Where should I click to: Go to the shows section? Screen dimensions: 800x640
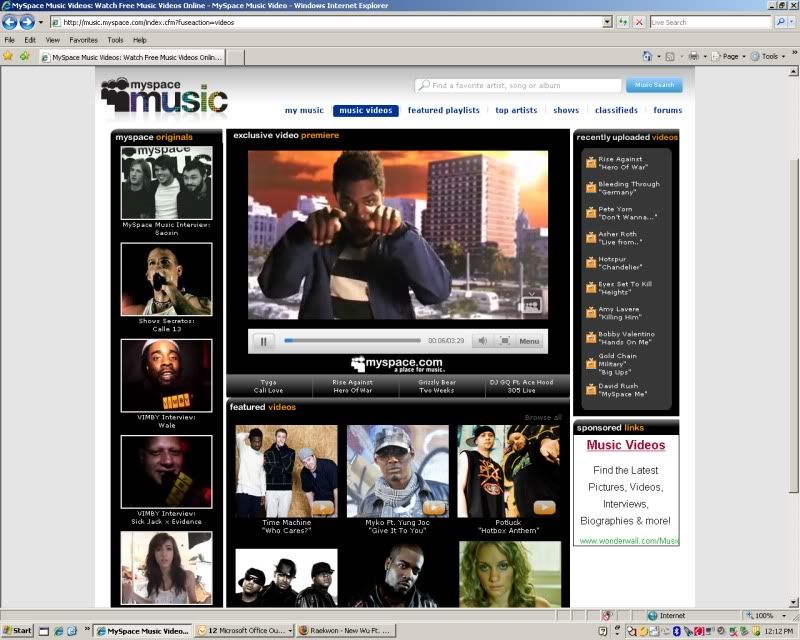point(566,110)
